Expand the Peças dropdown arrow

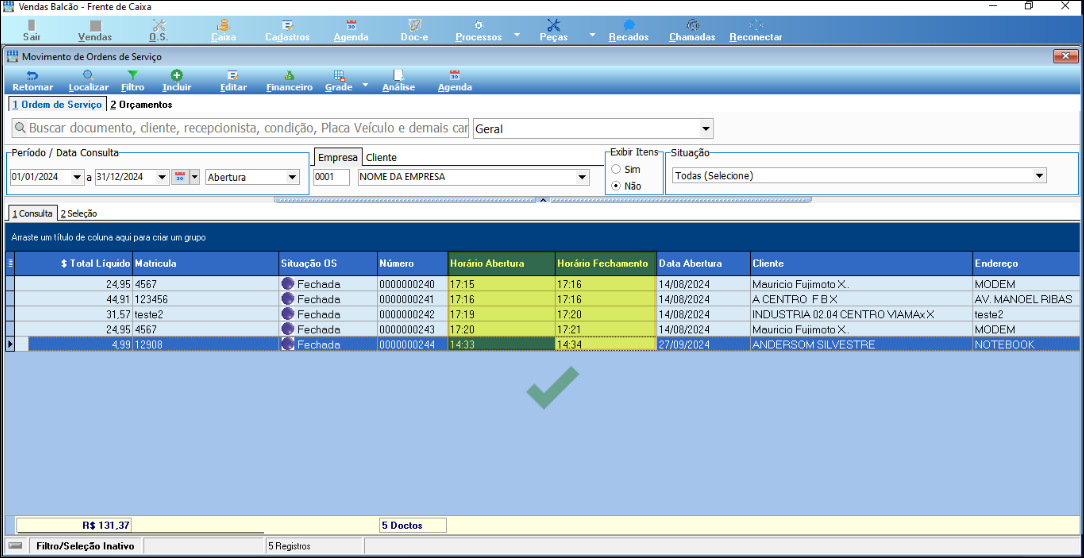pos(592,34)
